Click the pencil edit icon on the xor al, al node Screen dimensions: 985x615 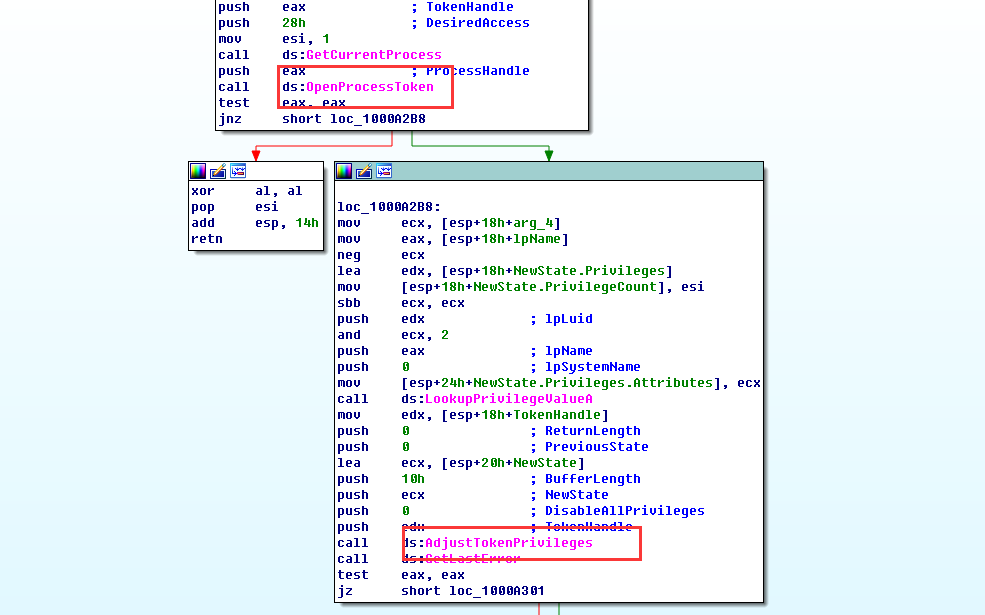pos(218,171)
